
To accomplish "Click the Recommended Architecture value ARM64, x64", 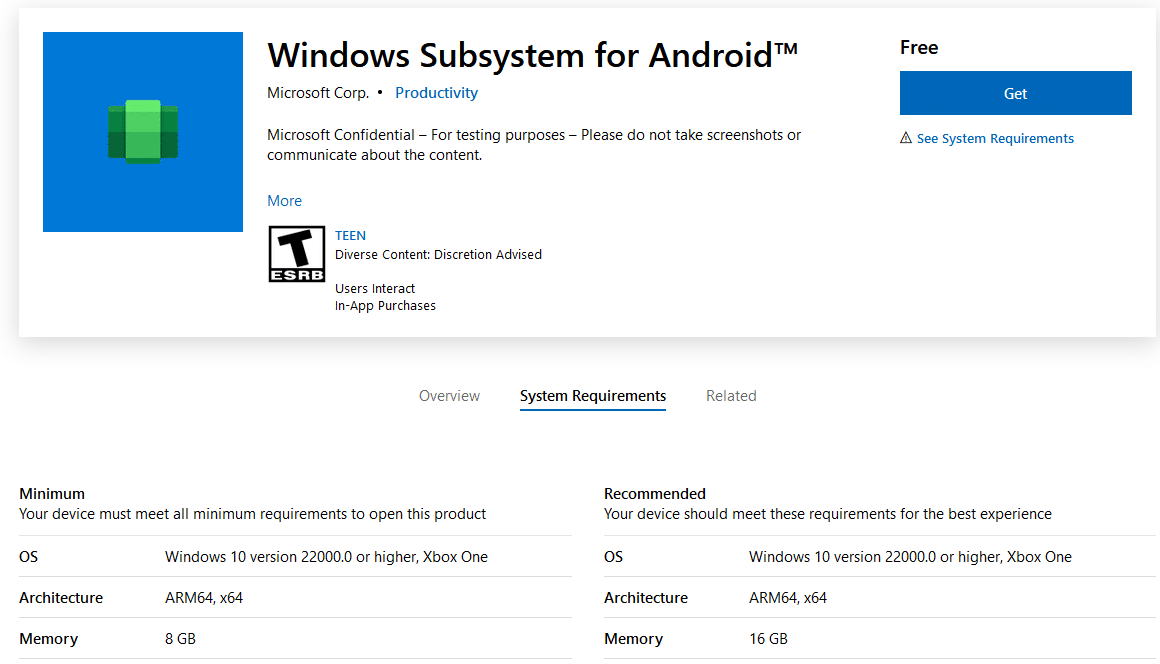I will [x=788, y=597].
